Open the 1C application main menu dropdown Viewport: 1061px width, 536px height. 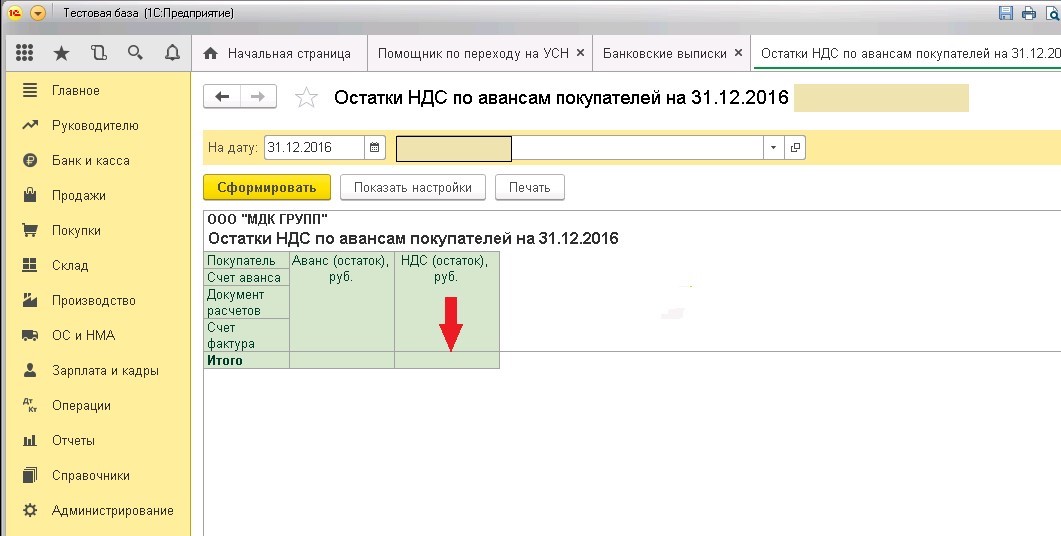pos(38,13)
